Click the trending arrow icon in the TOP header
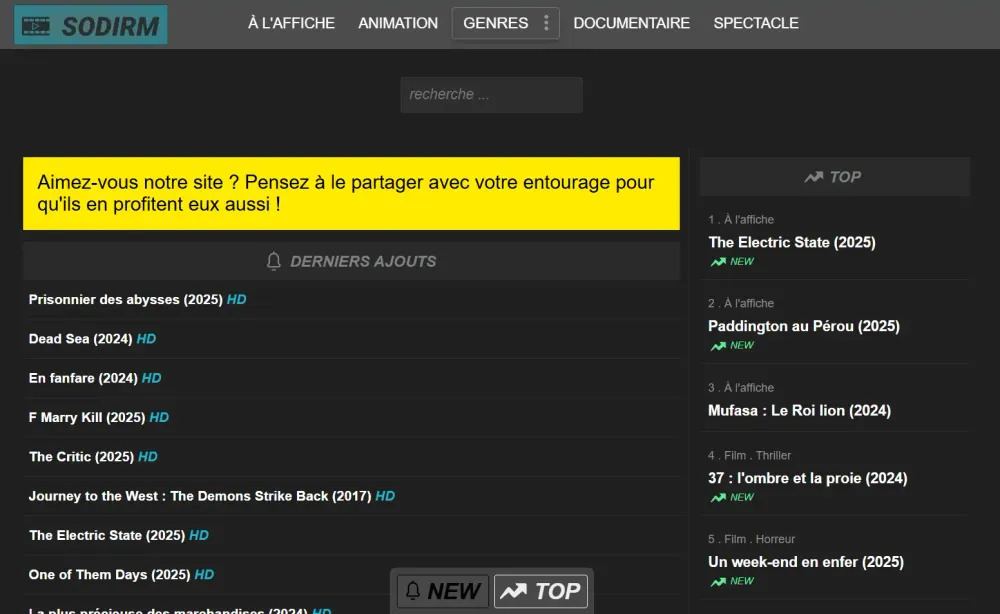Image resolution: width=1000 pixels, height=614 pixels. (x=812, y=176)
